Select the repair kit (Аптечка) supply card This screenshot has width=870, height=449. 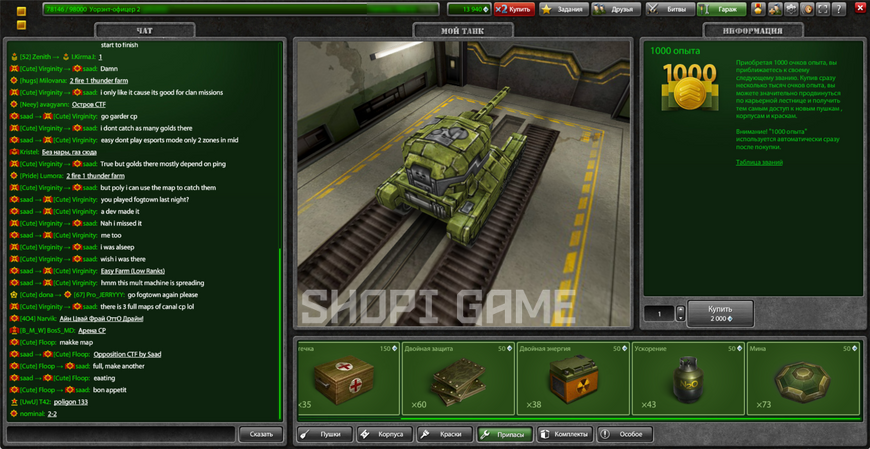pyautogui.click(x=348, y=379)
